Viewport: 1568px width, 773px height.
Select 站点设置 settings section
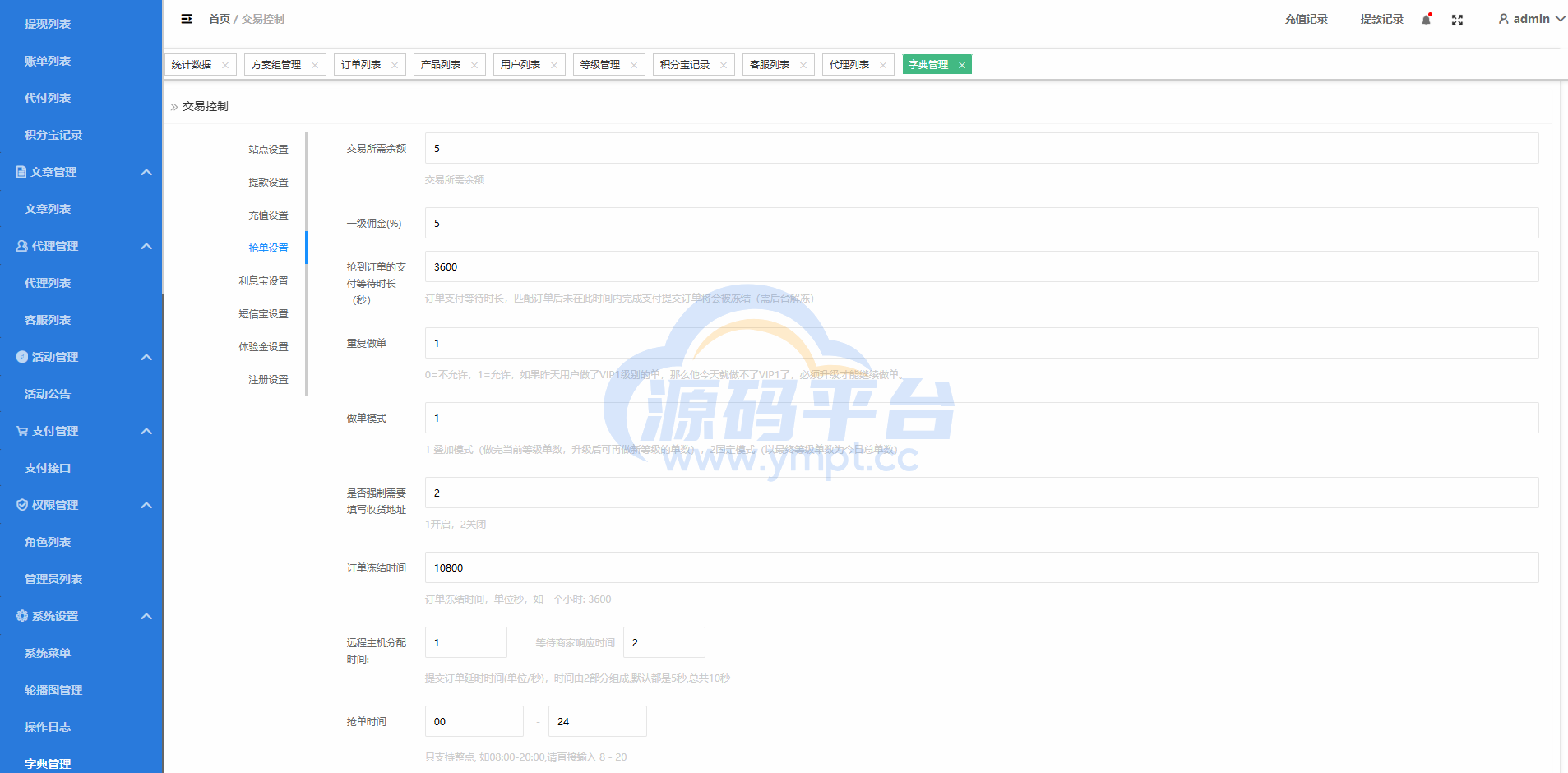268,150
